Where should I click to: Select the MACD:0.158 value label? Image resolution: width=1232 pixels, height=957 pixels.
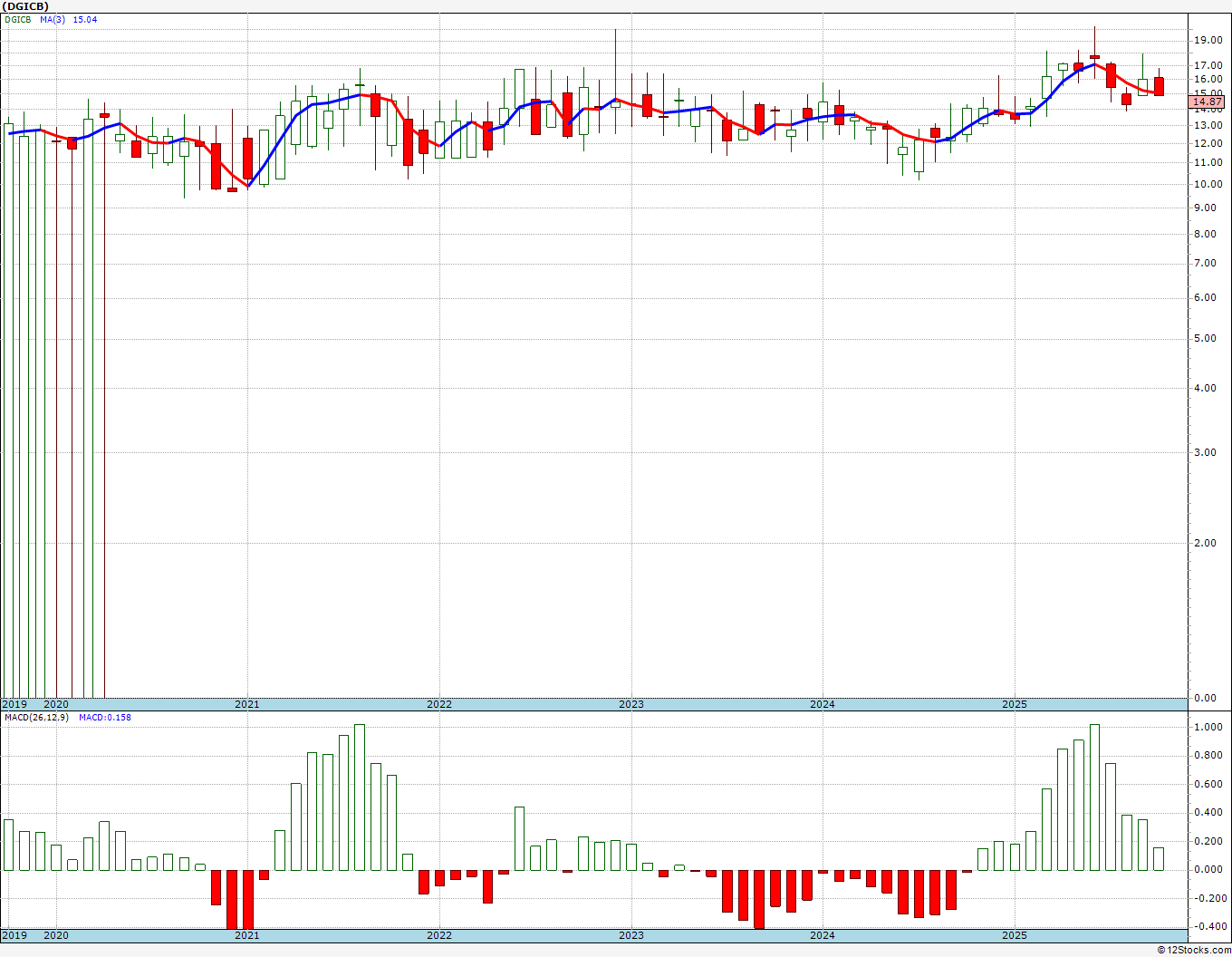[105, 717]
